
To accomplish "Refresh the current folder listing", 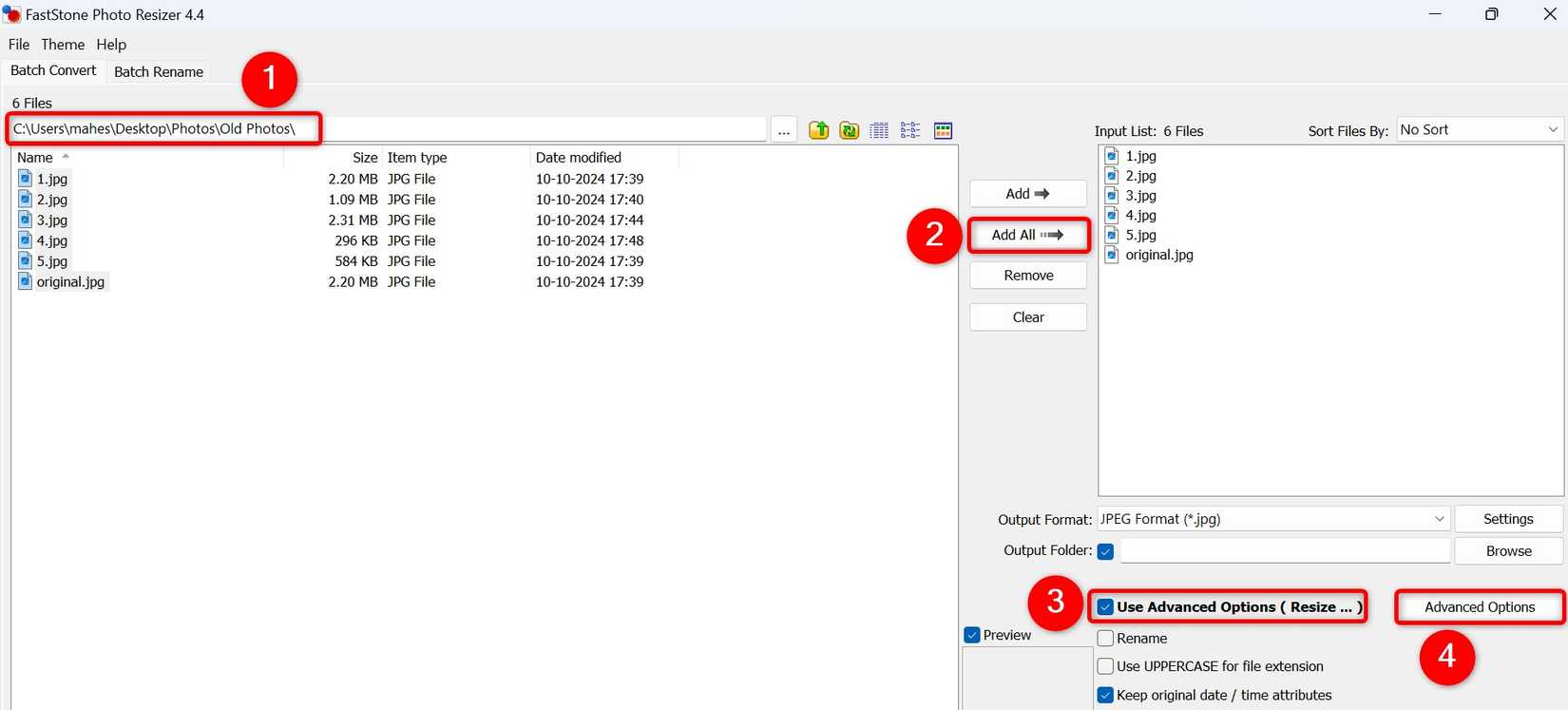I will click(x=850, y=130).
